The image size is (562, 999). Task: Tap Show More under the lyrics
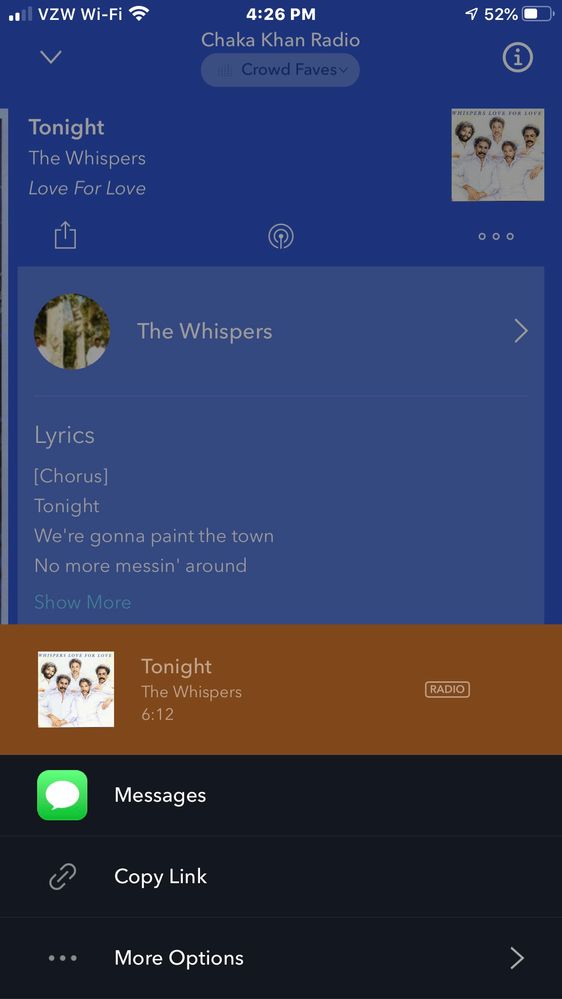click(83, 602)
